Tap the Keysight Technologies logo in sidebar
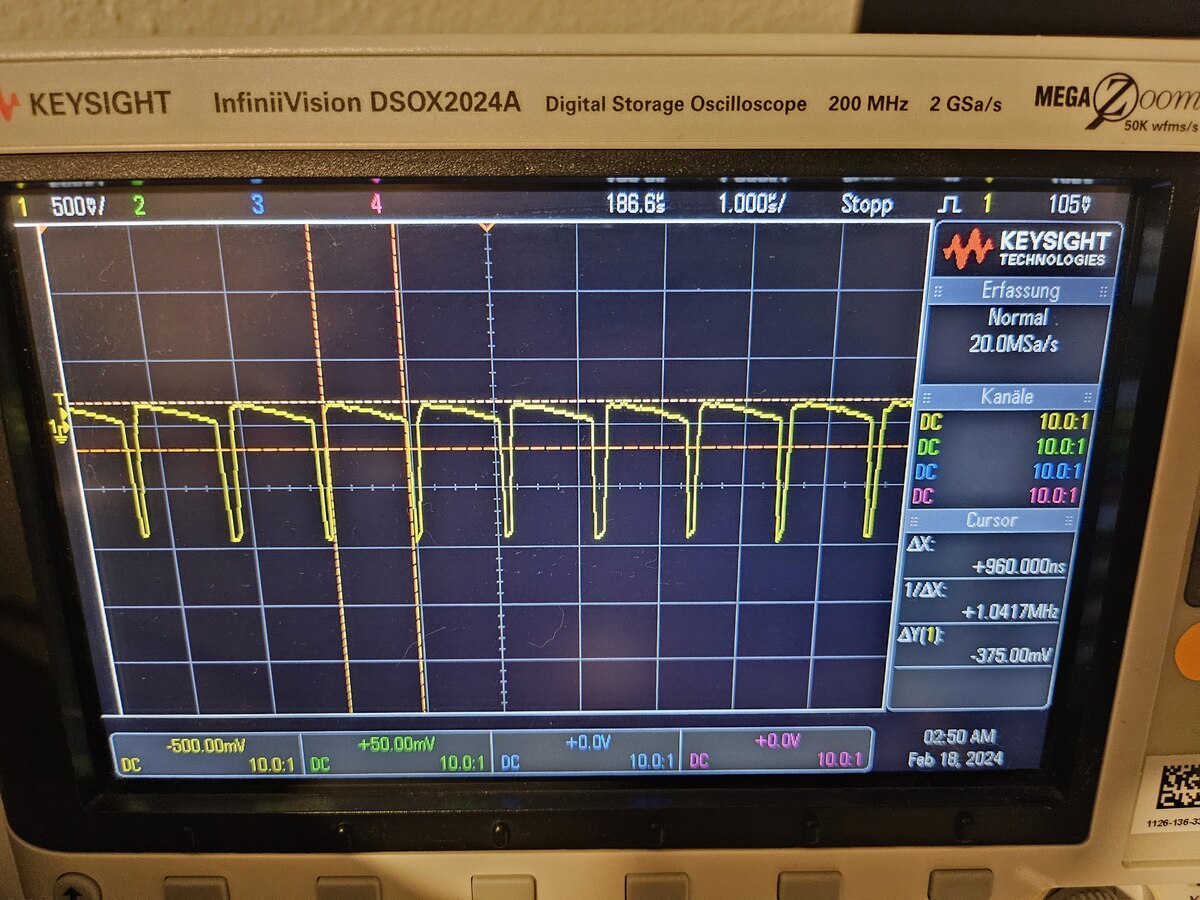Screen dimensions: 1200x900 [x=1027, y=248]
